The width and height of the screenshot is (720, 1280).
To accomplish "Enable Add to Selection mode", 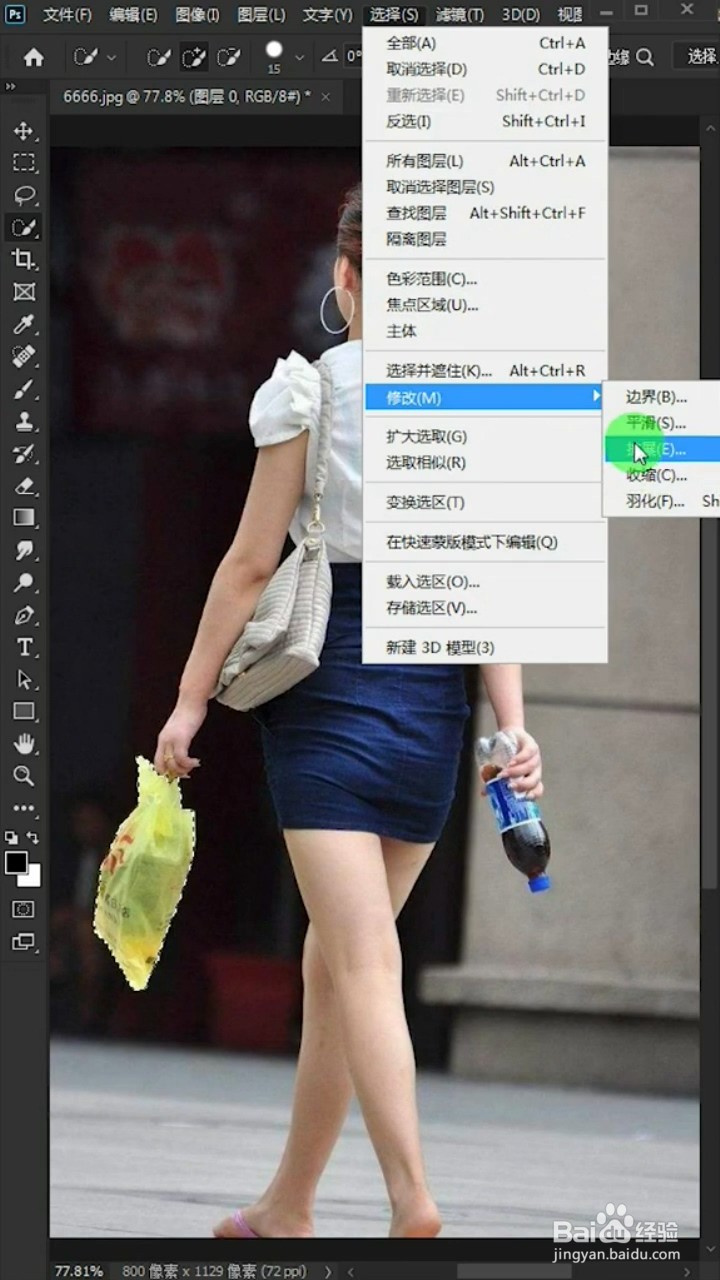I will click(x=194, y=57).
